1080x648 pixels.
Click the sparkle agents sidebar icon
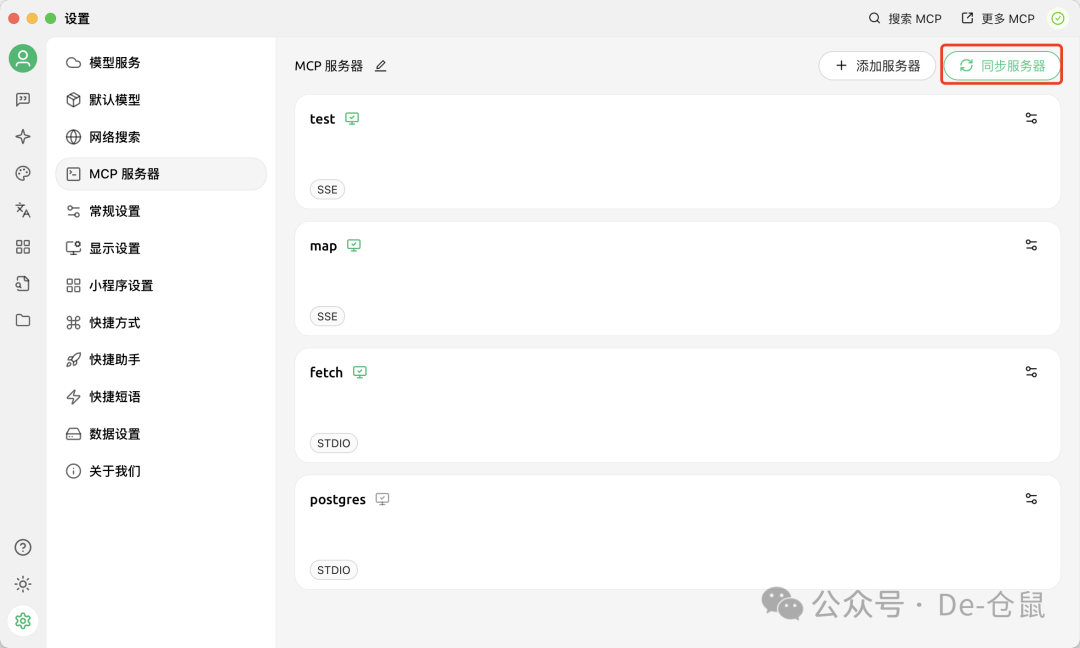[x=23, y=136]
